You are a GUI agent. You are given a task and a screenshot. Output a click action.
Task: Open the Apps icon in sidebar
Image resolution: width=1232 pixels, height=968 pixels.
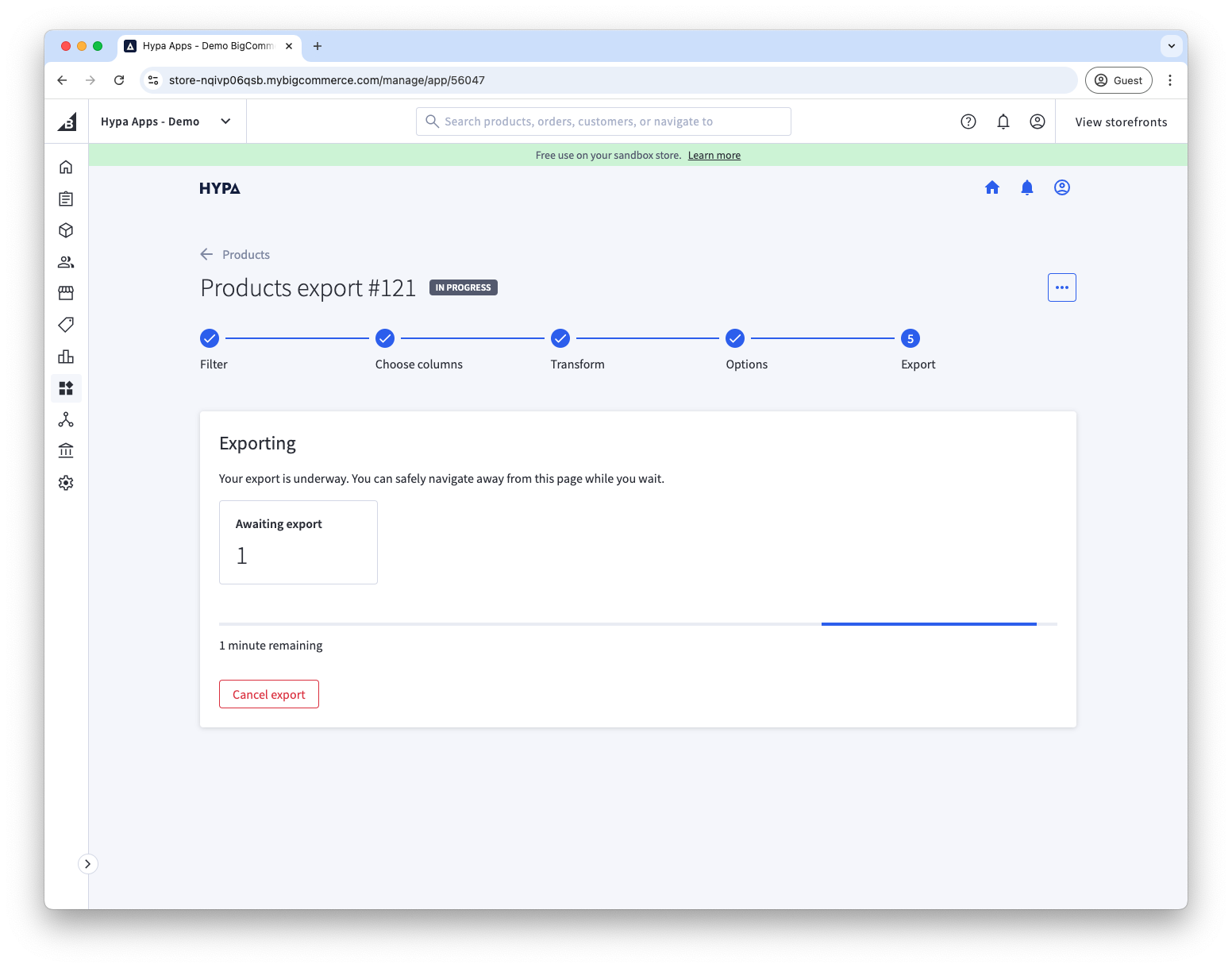[x=66, y=388]
